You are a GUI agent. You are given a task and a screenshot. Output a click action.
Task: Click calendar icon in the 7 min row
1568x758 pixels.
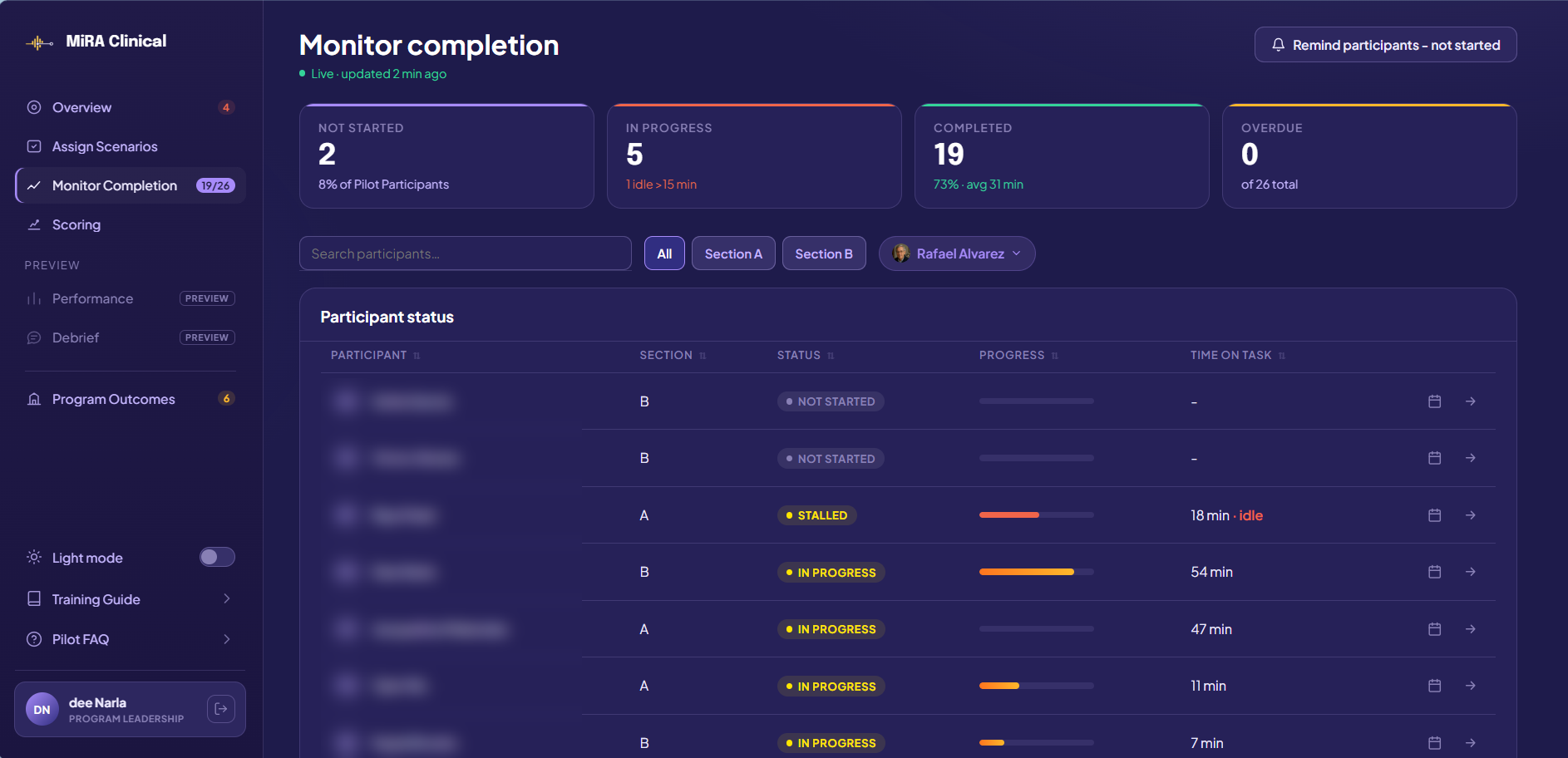[x=1434, y=743]
